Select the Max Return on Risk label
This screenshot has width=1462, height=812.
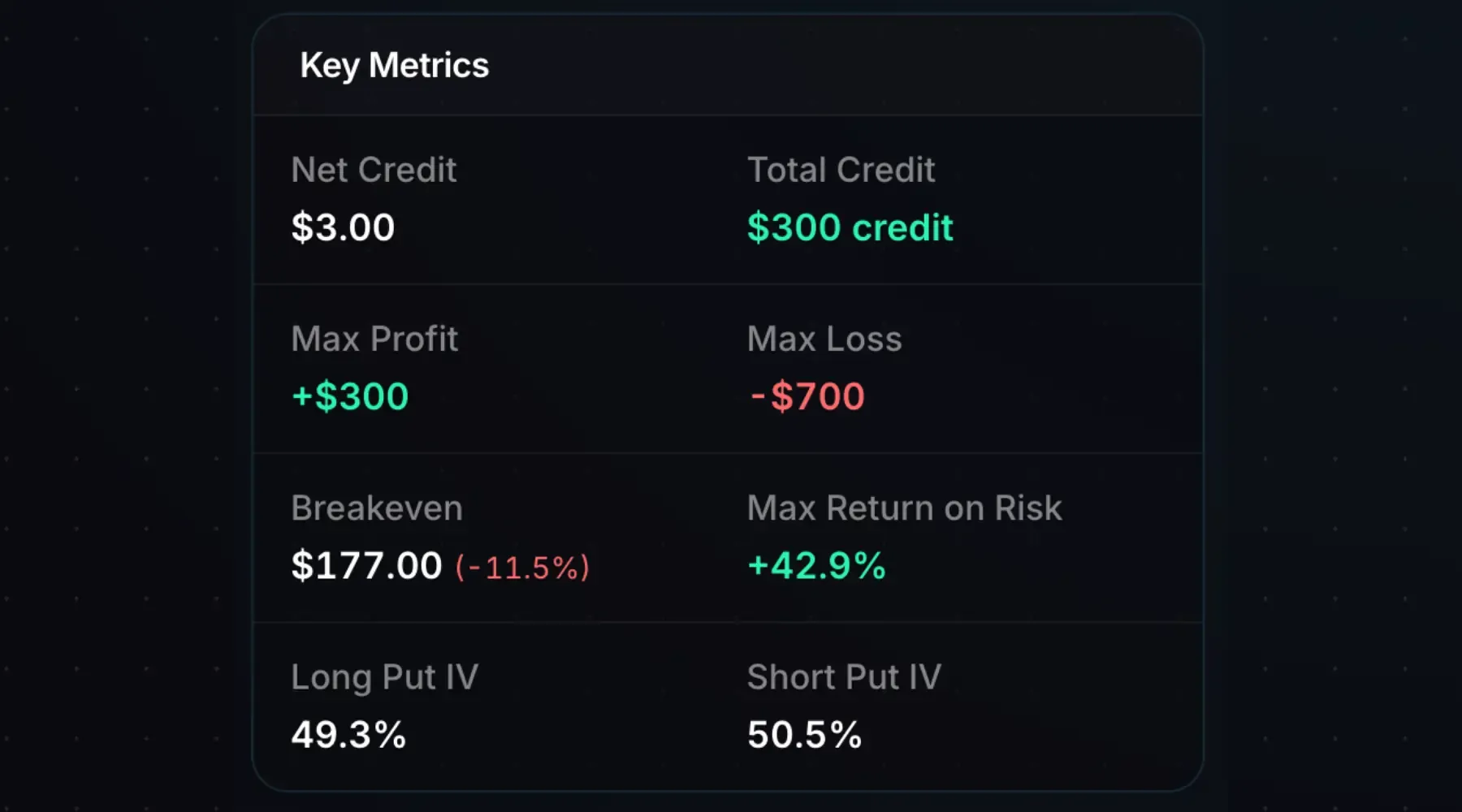coord(904,508)
